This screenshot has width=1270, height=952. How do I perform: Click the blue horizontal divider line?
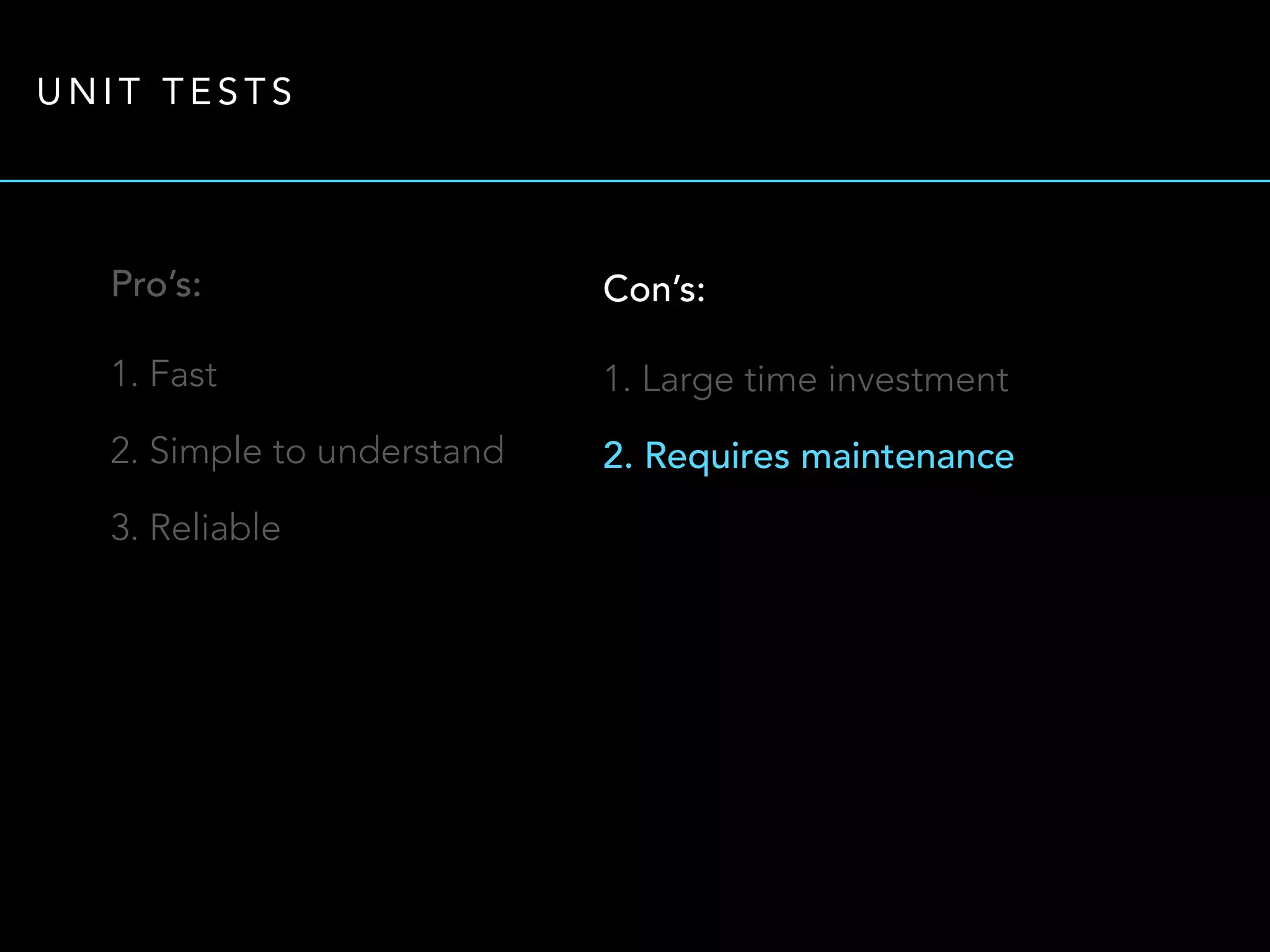pyautogui.click(x=635, y=181)
